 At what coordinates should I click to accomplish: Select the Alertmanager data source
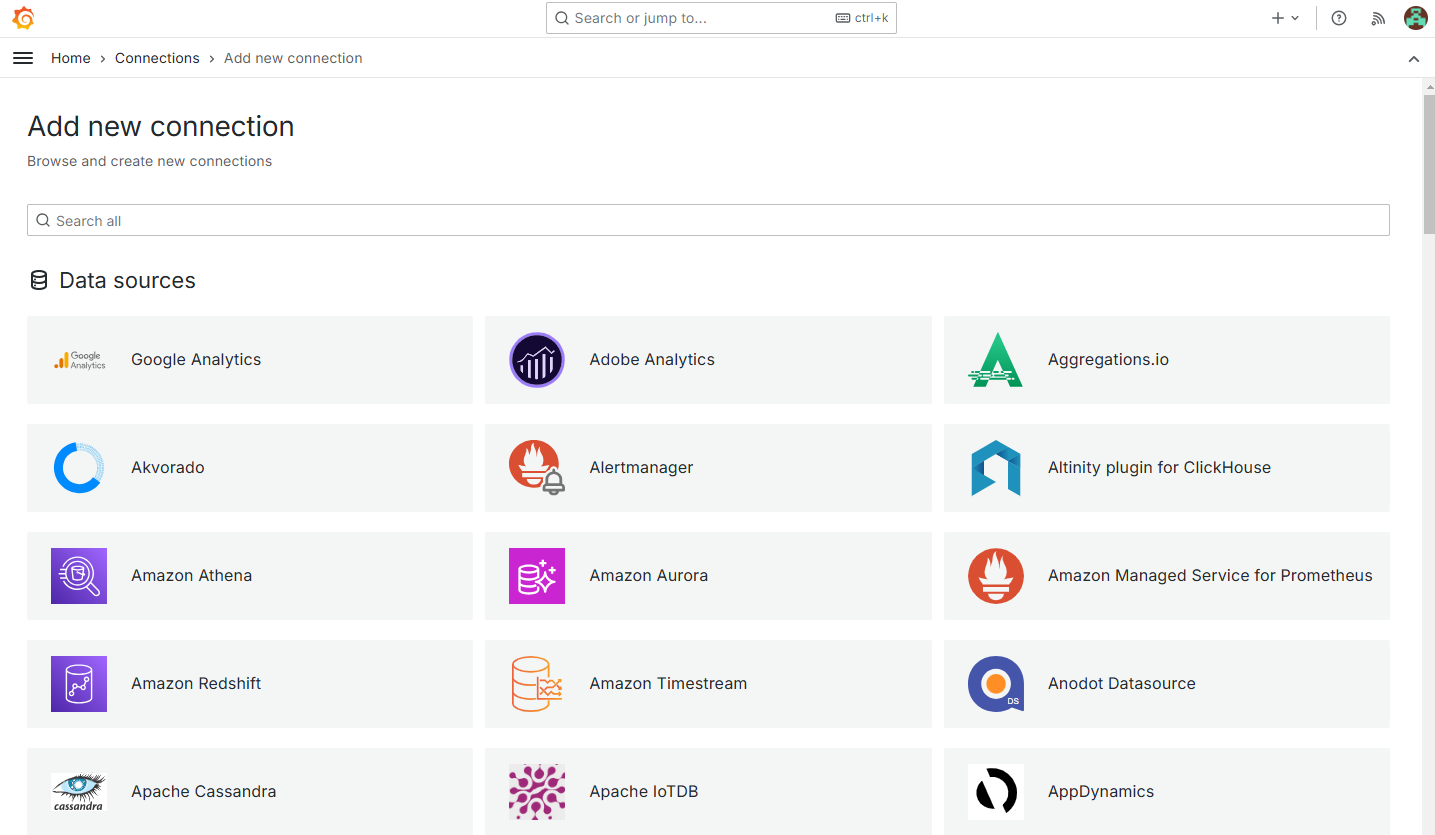pos(708,468)
